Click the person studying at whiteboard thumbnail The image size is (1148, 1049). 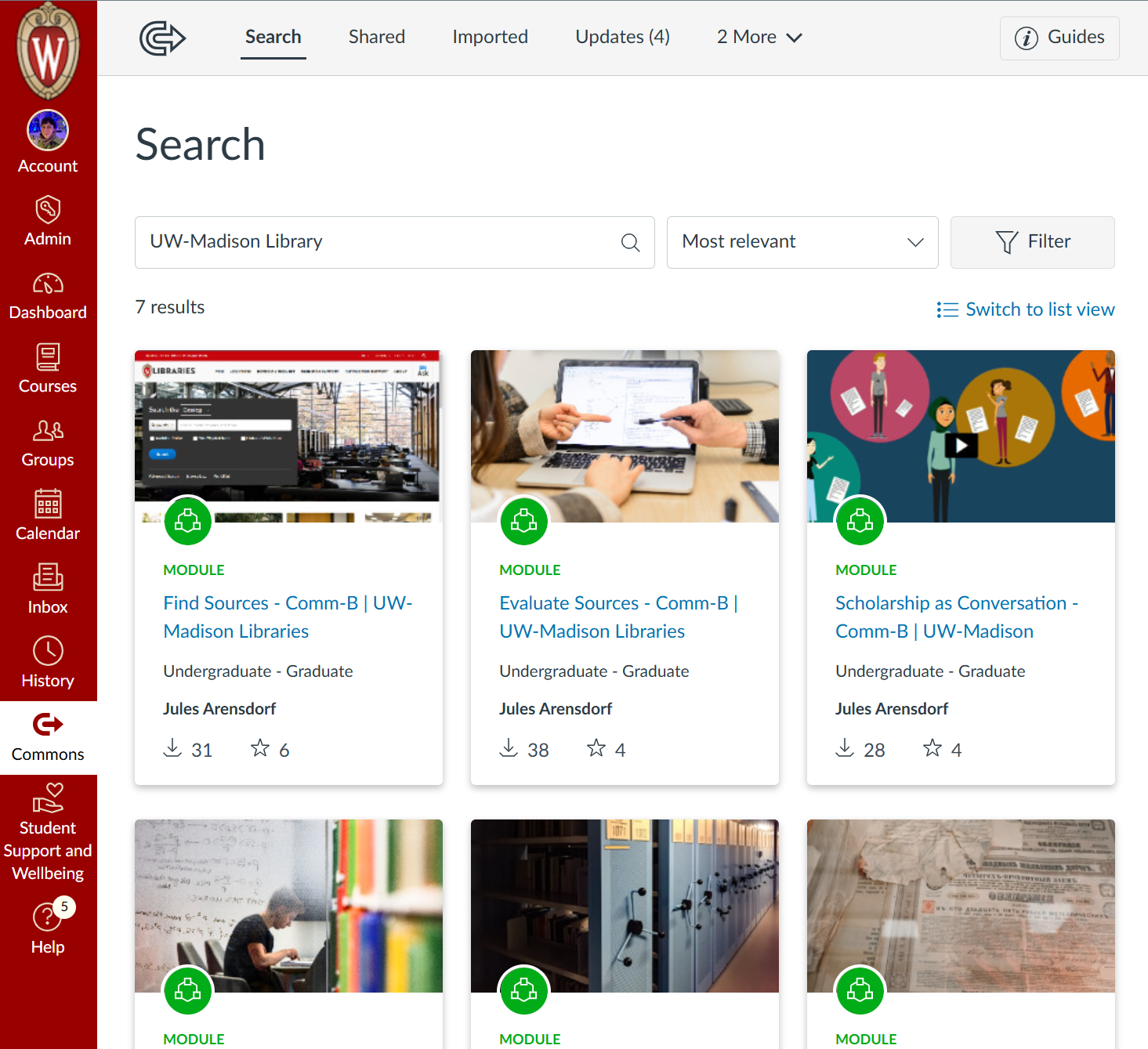tap(288, 906)
